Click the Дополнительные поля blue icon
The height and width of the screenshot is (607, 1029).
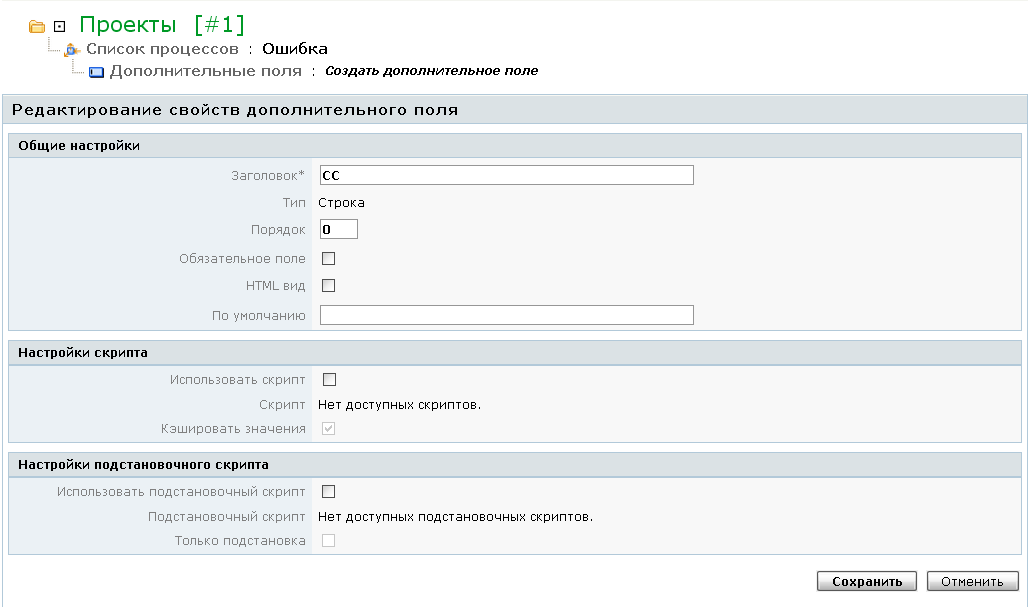[96, 72]
